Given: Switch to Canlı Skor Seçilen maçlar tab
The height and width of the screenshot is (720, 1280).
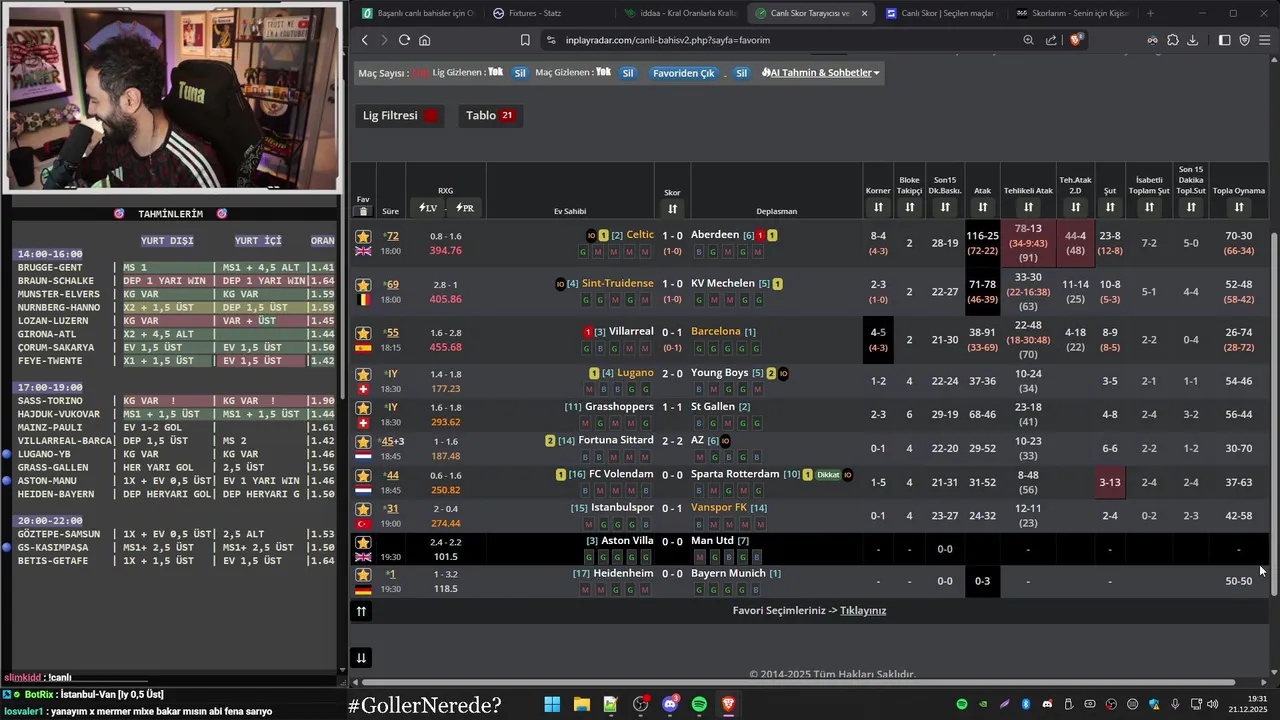Looking at the screenshot, I should tap(940, 13).
